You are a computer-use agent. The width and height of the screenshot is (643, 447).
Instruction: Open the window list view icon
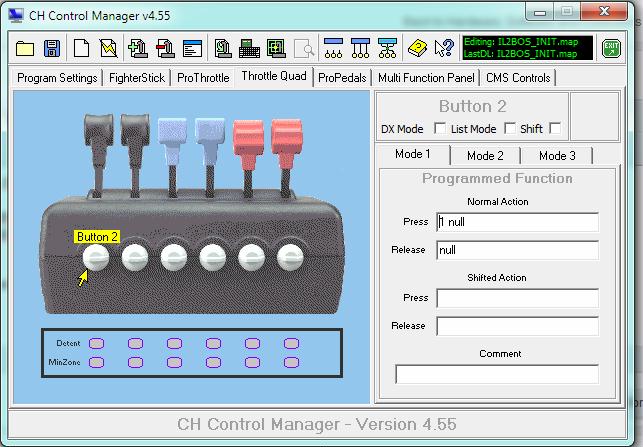[192, 48]
